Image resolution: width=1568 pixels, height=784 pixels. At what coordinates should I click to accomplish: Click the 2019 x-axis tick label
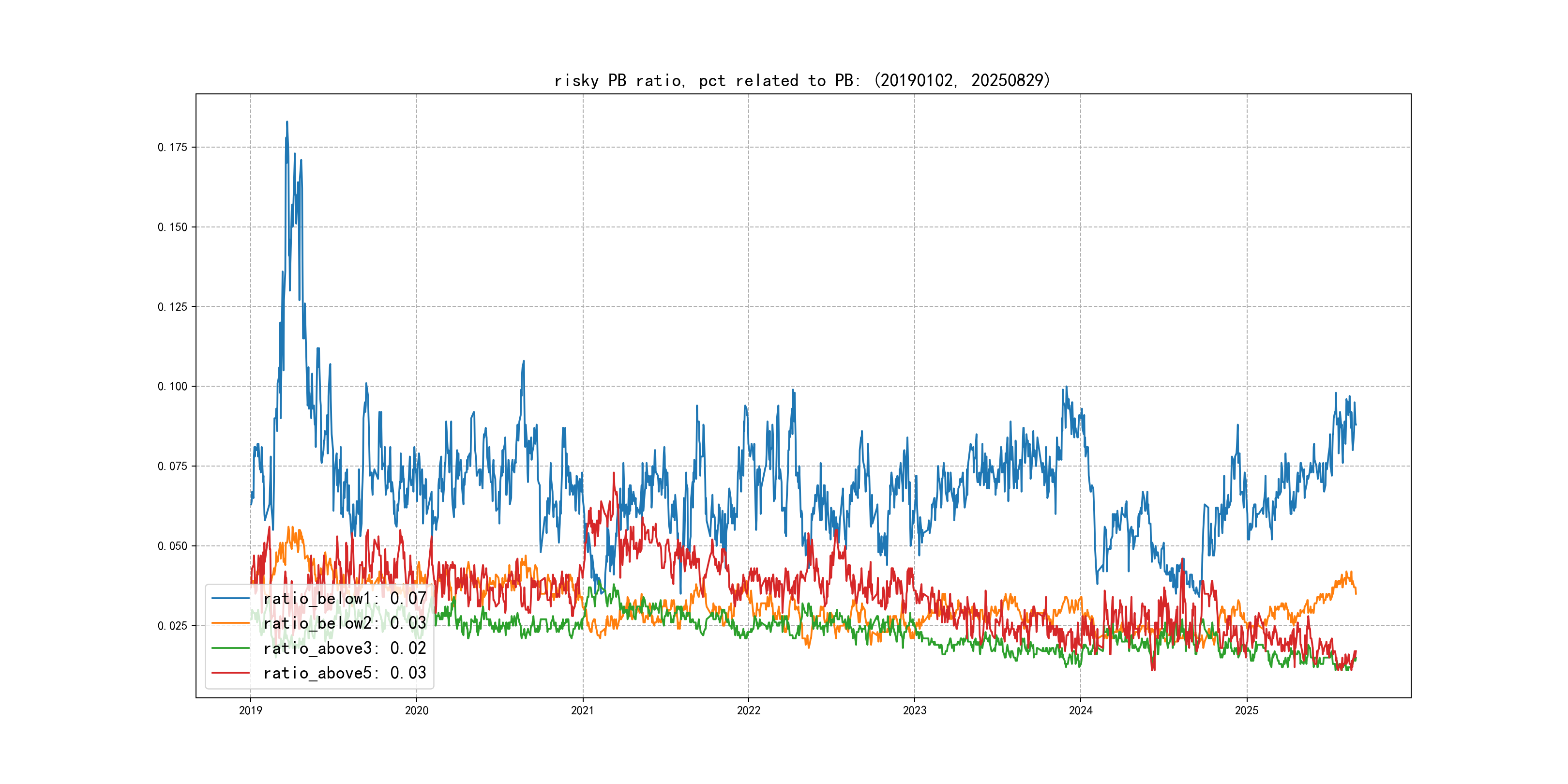coord(250,710)
